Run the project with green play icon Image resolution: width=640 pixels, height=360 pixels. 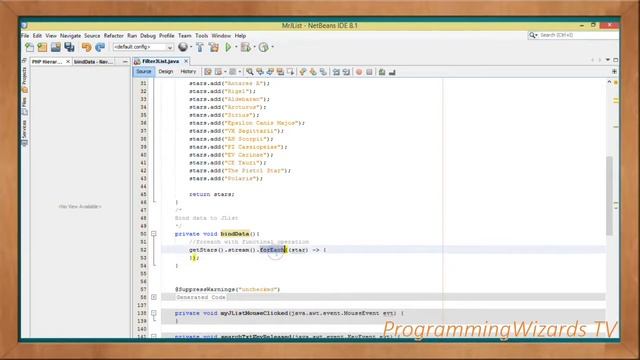229,47
